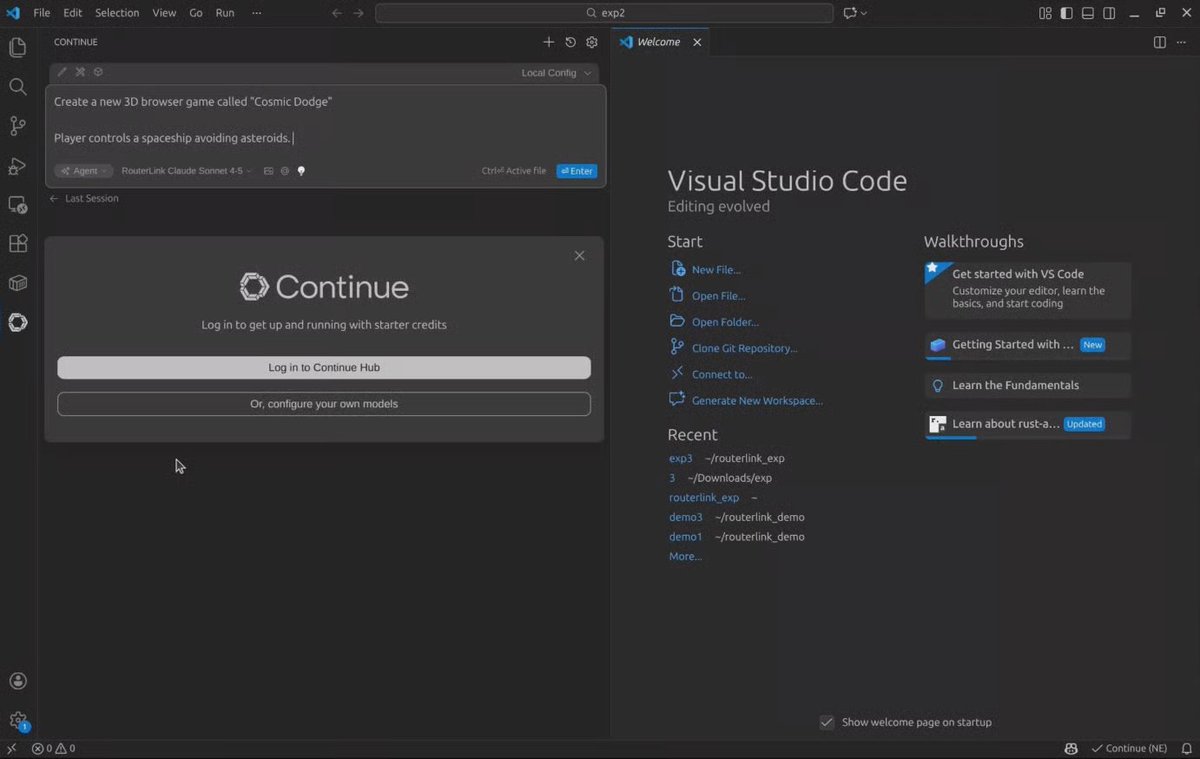Open the Manage gear in activity bar
Image resolution: width=1200 pixels, height=759 pixels.
(18, 720)
